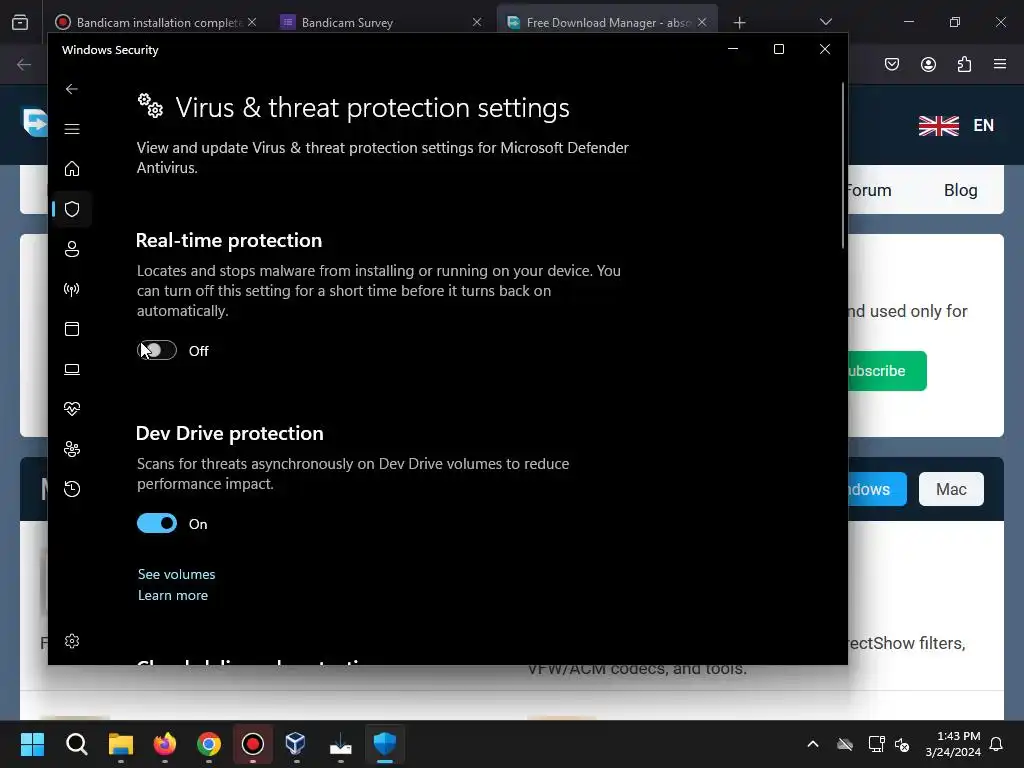
Task: Click the browser back arrow
Action: pyautogui.click(x=24, y=64)
